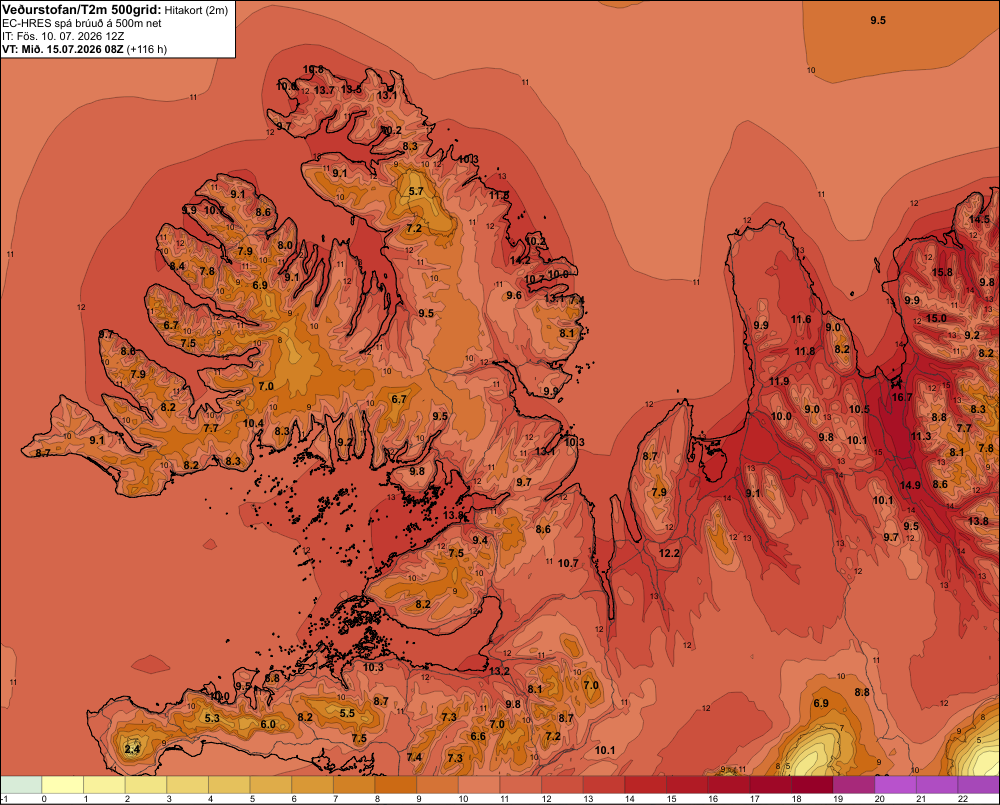The height and width of the screenshot is (805, 1000).
Task: Click the Veðurstofan/T2m 500grid title text
Action: (82, 10)
